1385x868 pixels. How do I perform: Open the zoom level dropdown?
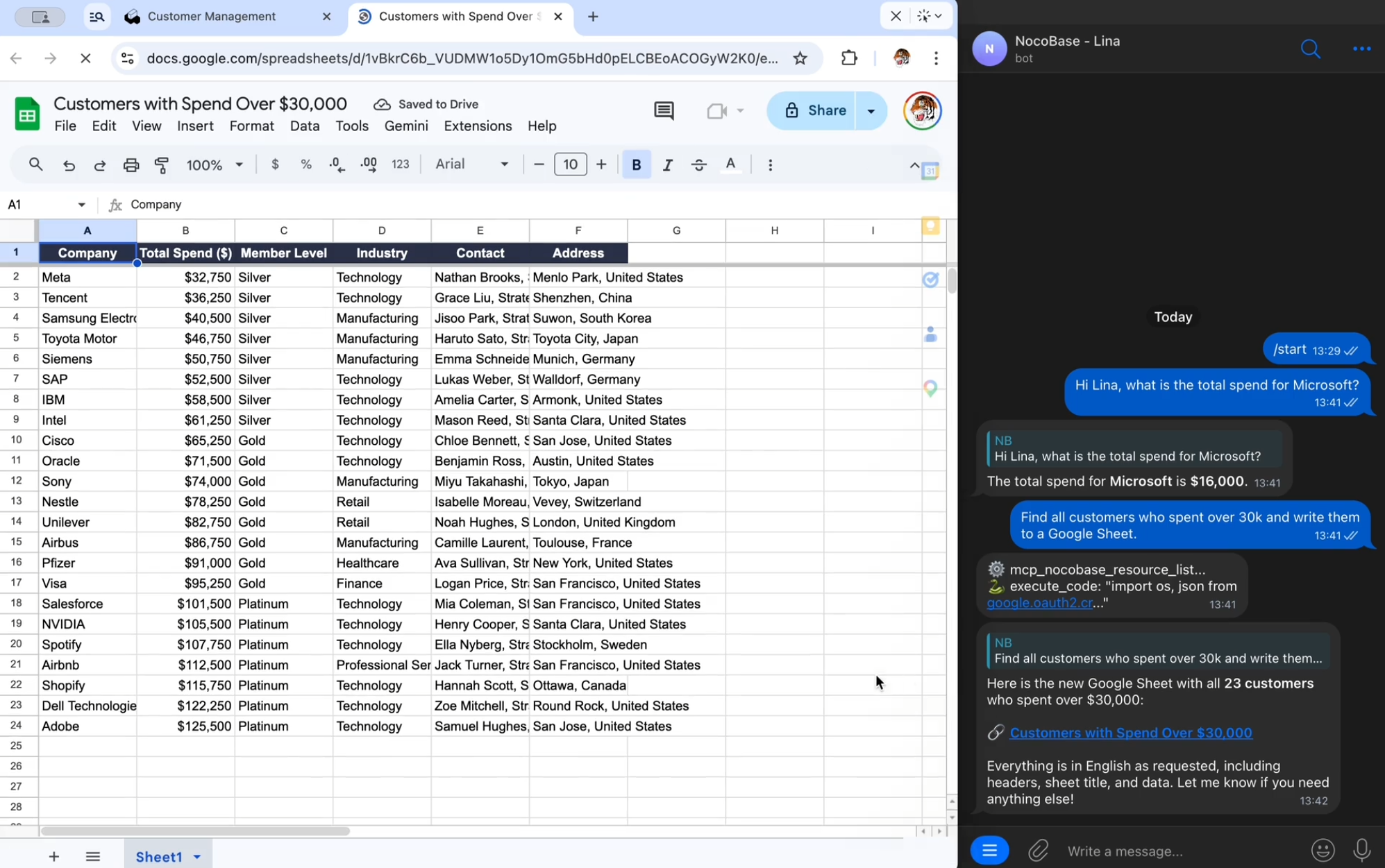[x=215, y=165]
